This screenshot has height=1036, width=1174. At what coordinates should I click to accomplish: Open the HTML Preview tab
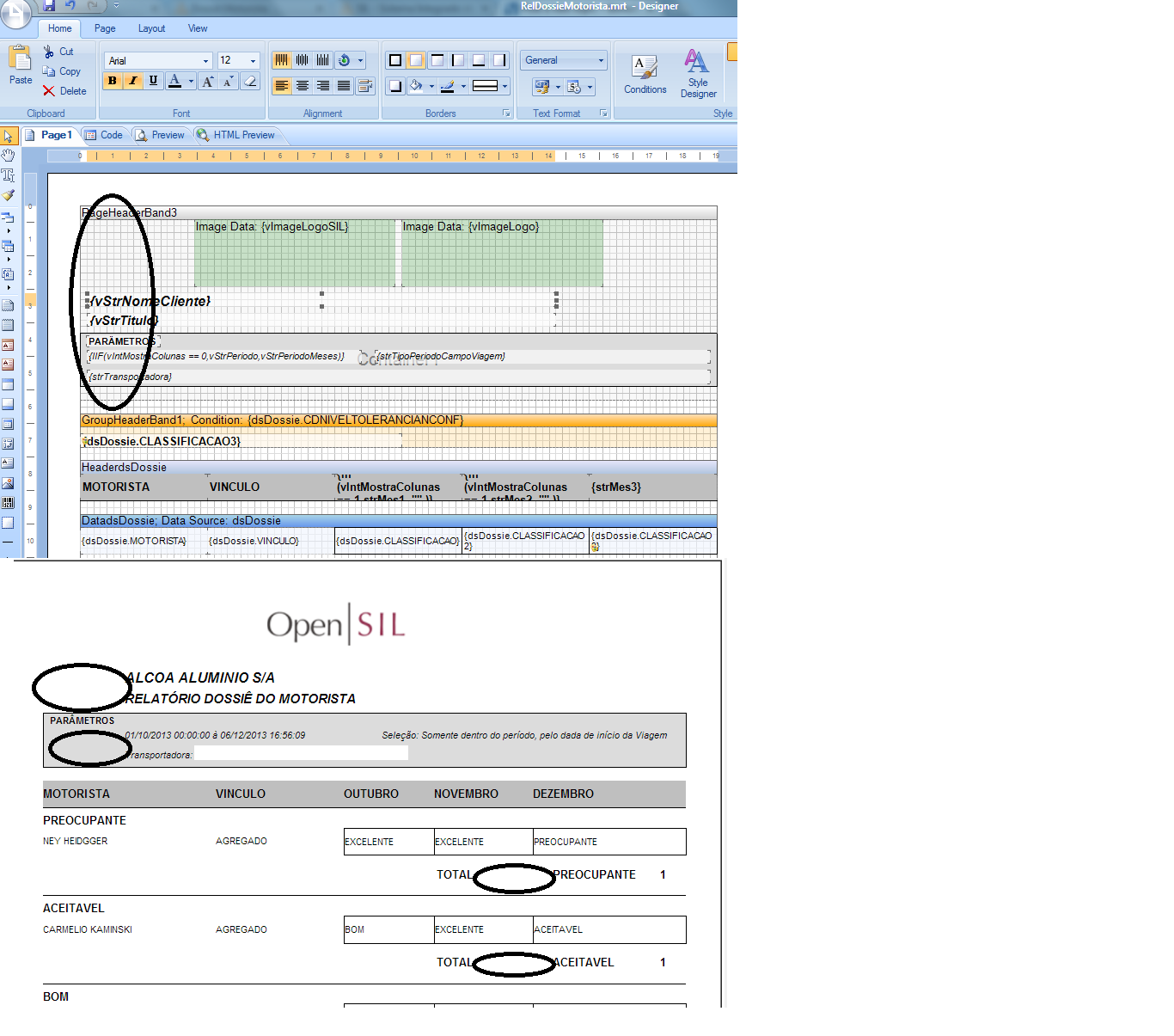coord(236,135)
